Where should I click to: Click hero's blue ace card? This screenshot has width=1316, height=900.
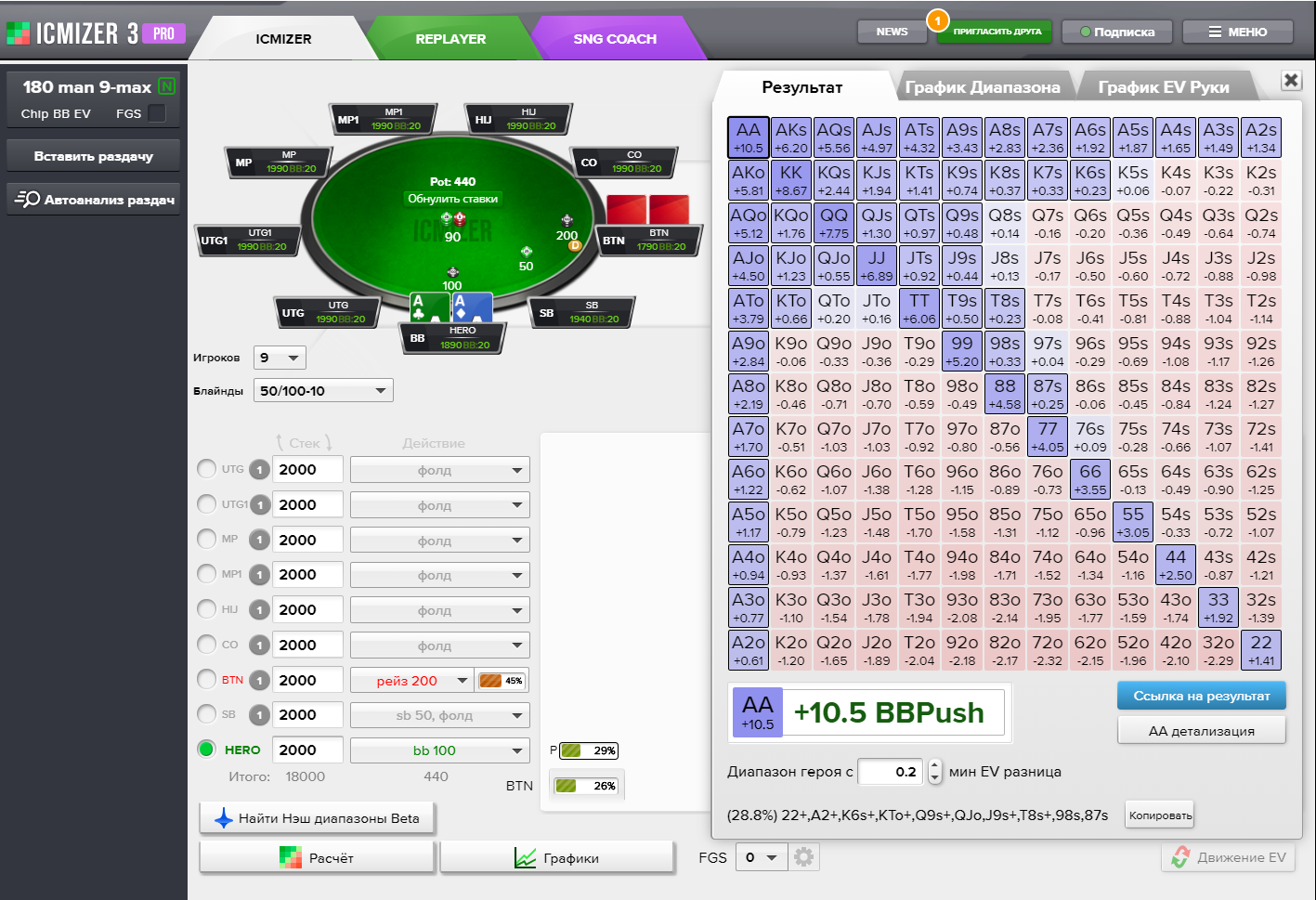click(472, 308)
